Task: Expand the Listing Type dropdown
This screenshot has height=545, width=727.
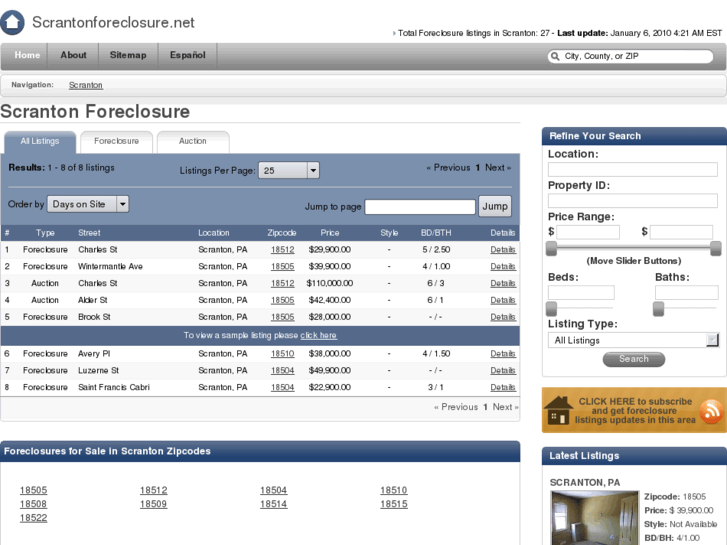Action: (x=633, y=340)
